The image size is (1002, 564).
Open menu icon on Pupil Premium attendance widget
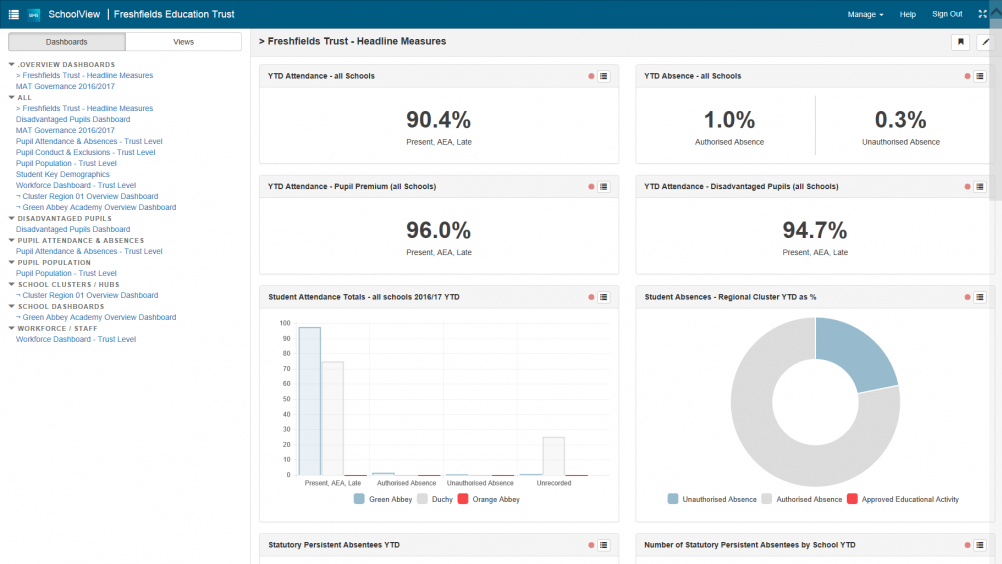603,187
